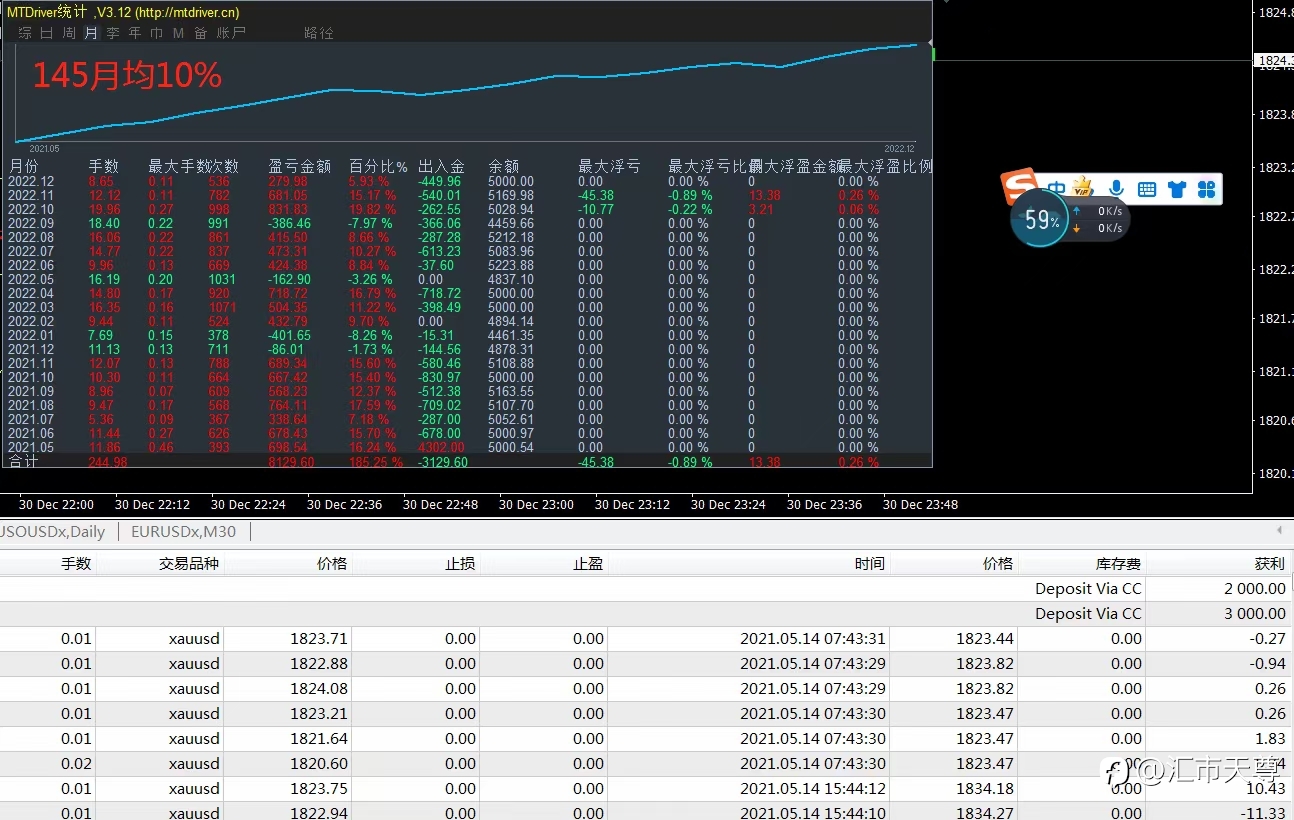The height and width of the screenshot is (820, 1294).
Task: Sort by 止盈 column header
Action: pos(588,563)
